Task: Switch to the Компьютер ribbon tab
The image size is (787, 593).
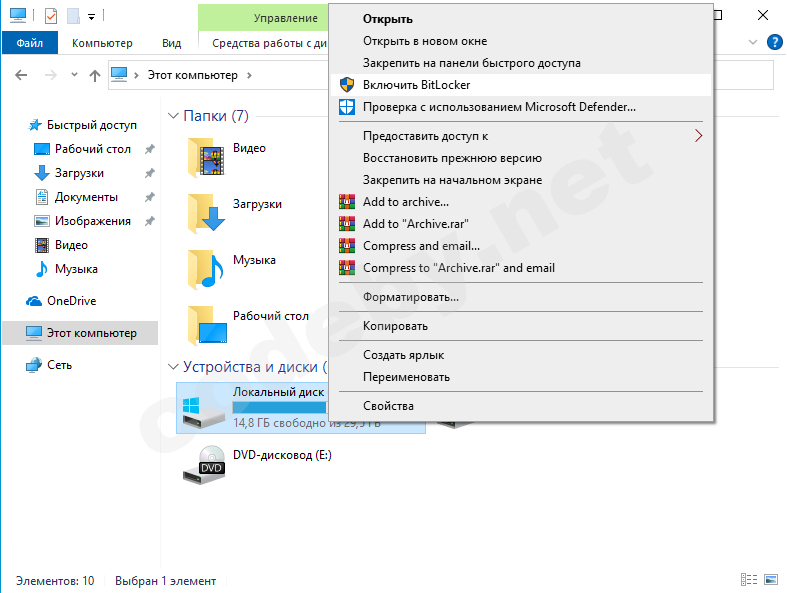Action: click(x=102, y=43)
